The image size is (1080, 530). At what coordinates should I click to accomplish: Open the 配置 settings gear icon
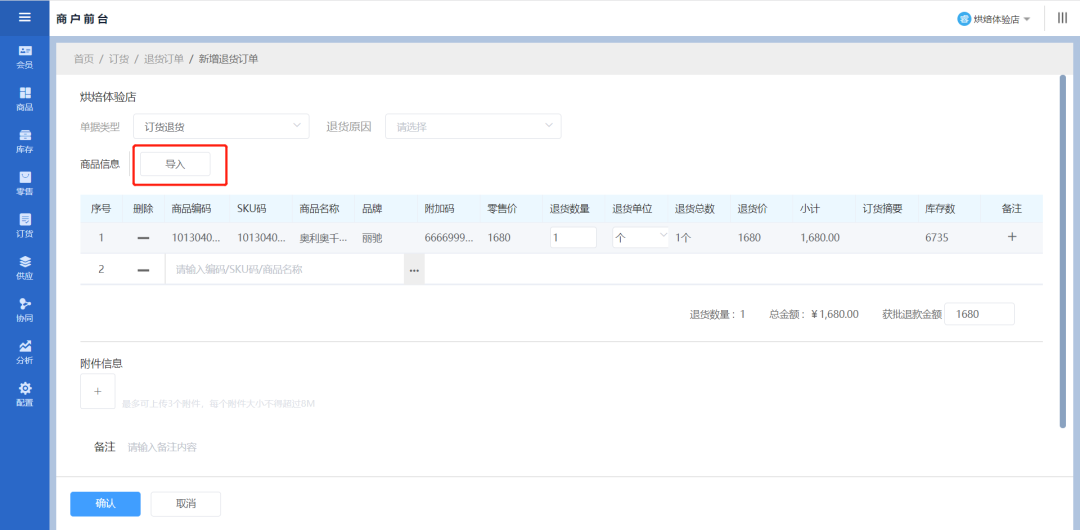(x=24, y=394)
